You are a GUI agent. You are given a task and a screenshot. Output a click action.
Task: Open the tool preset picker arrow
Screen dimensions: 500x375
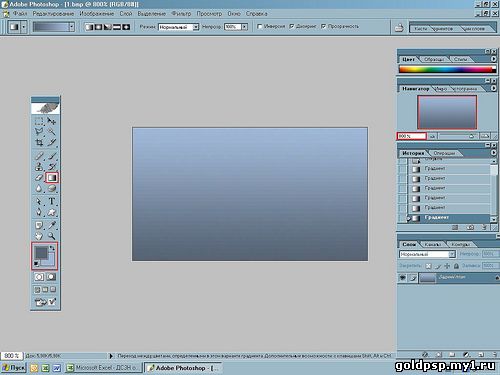tap(24, 27)
